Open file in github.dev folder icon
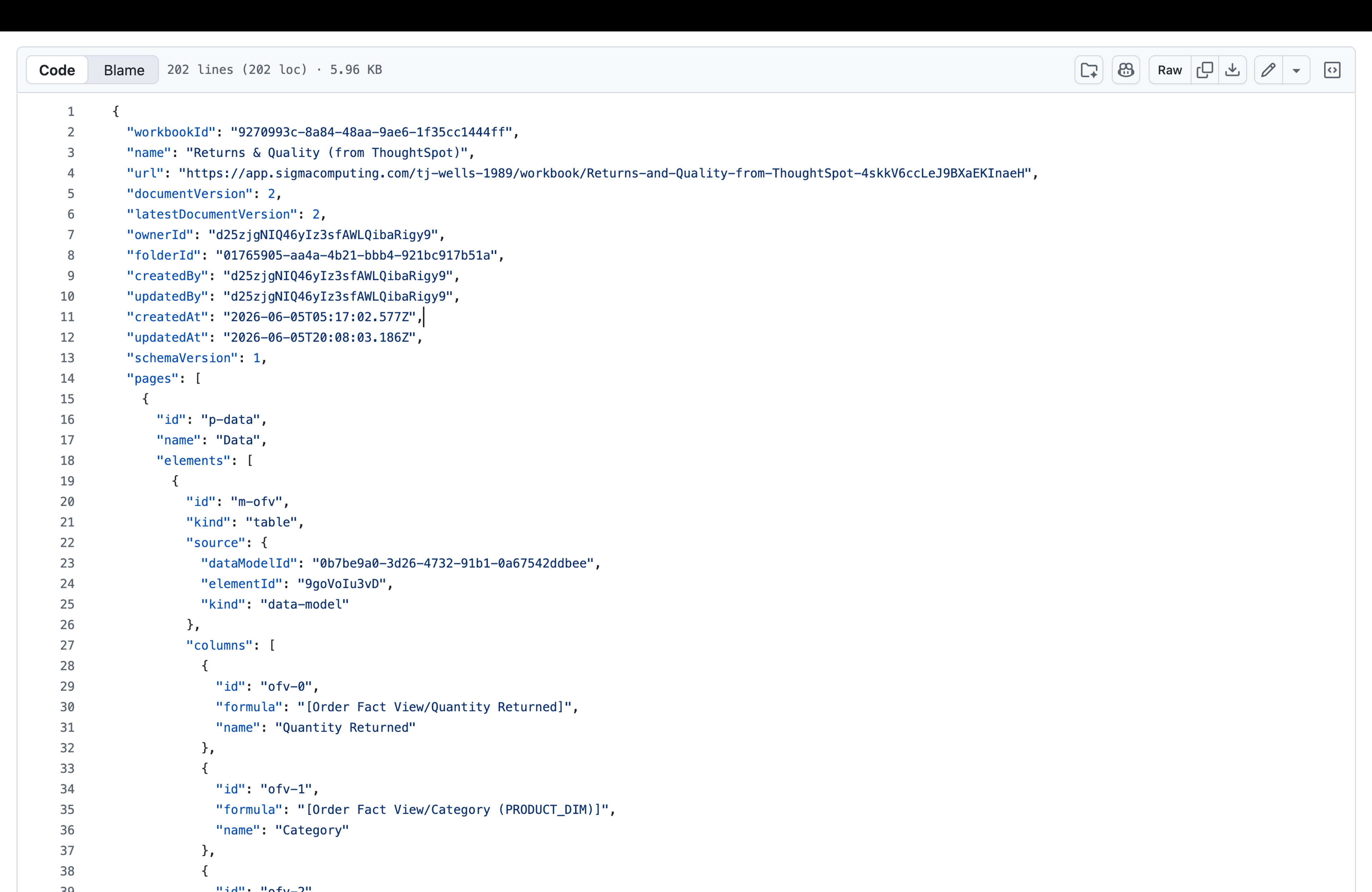 1088,70
